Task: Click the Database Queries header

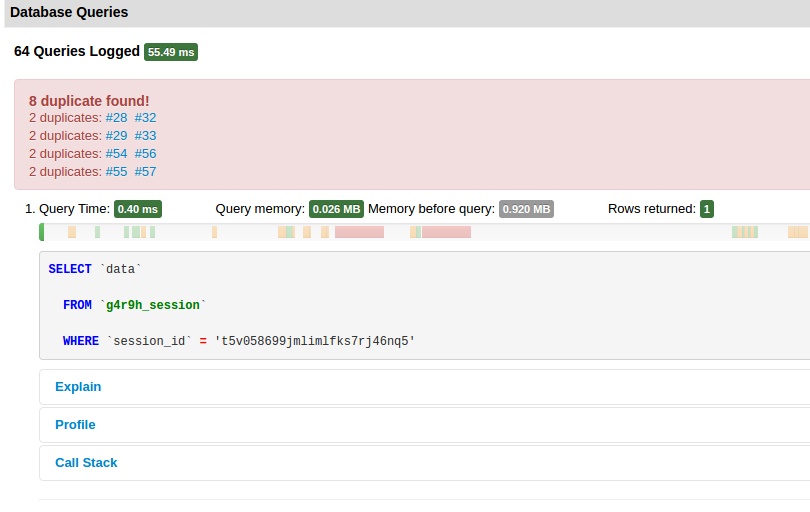Action: coord(69,12)
